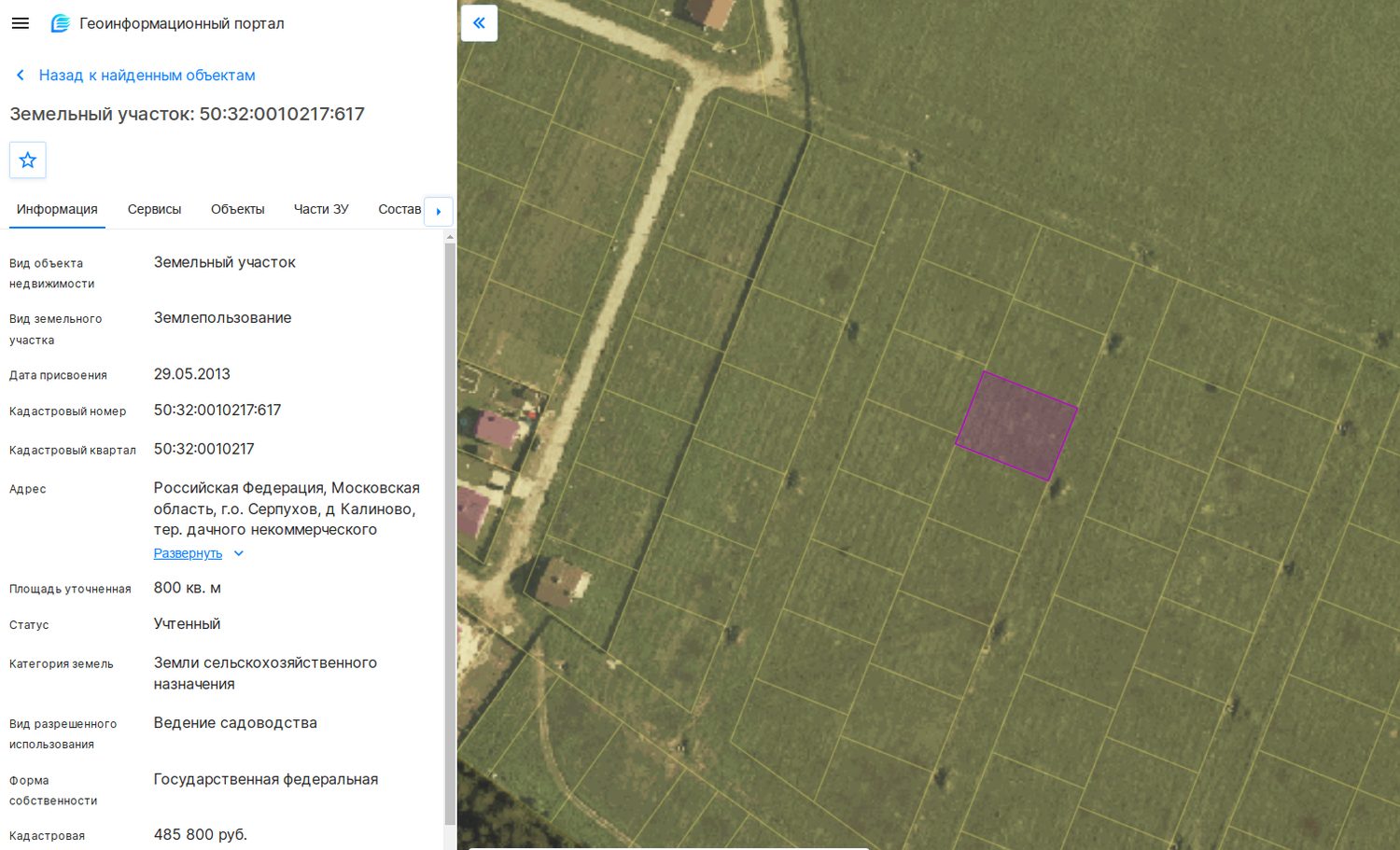
Task: Click the chevron next to Развернуть
Action: 238,553
